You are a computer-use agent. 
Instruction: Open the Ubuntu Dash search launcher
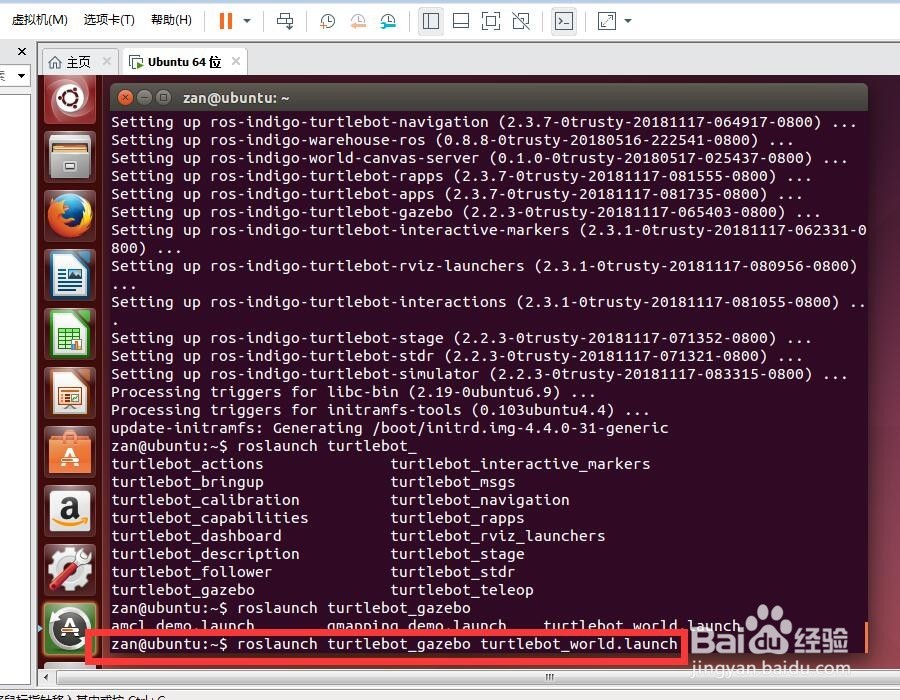pyautogui.click(x=70, y=99)
